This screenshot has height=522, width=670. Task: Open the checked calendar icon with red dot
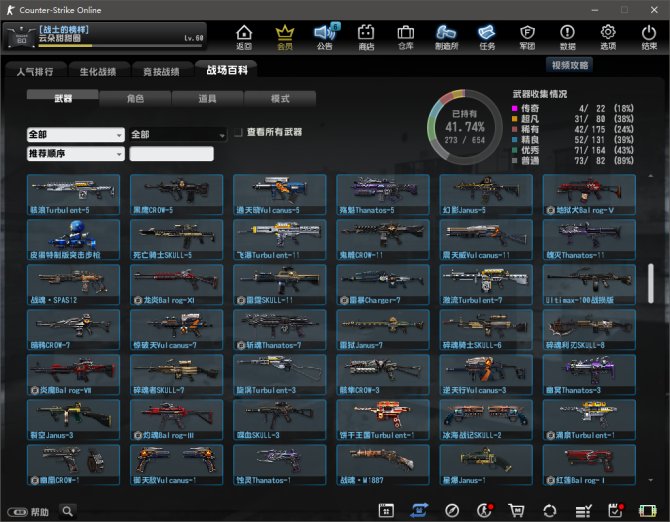615,510
